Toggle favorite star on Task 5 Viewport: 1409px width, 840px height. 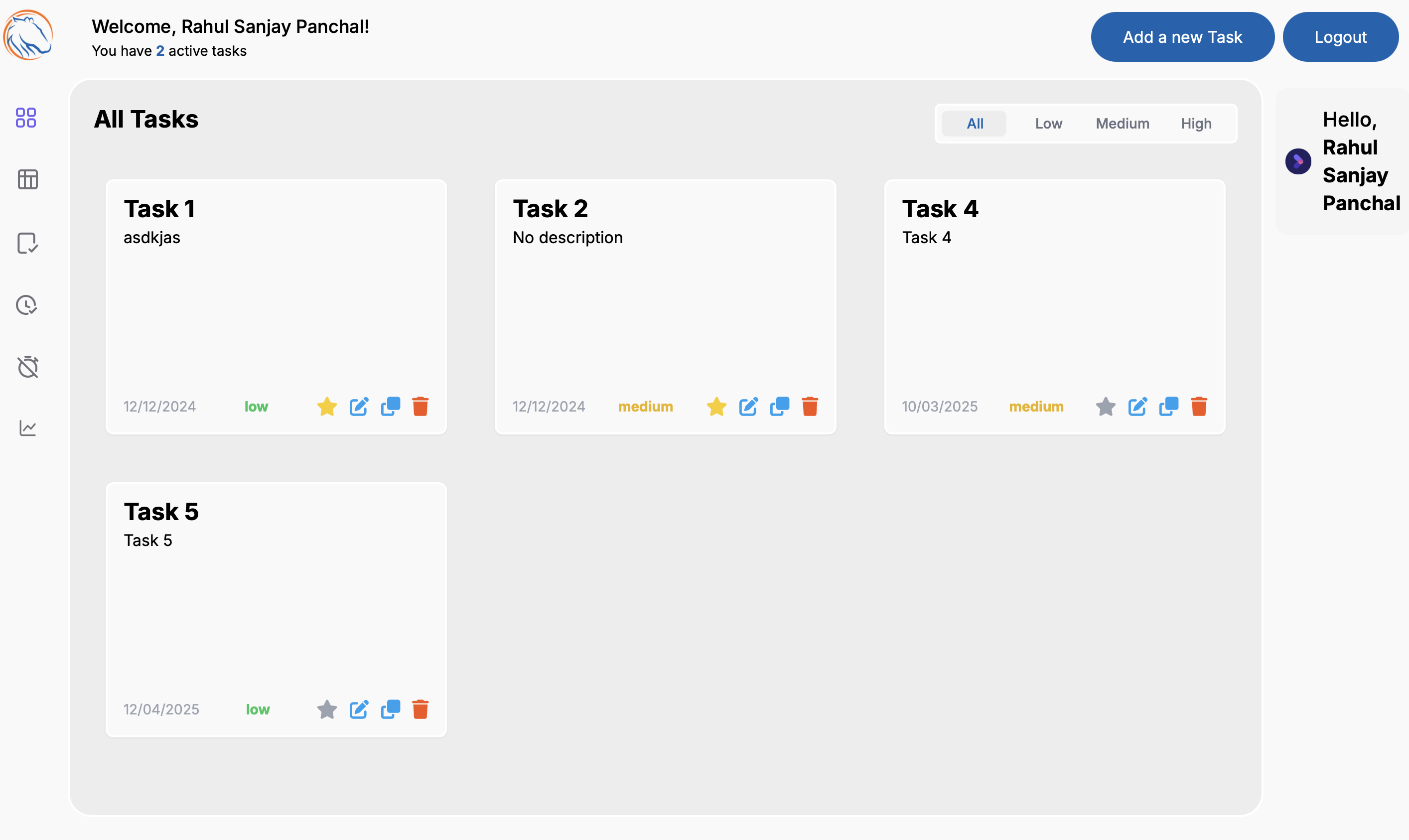pyautogui.click(x=327, y=709)
